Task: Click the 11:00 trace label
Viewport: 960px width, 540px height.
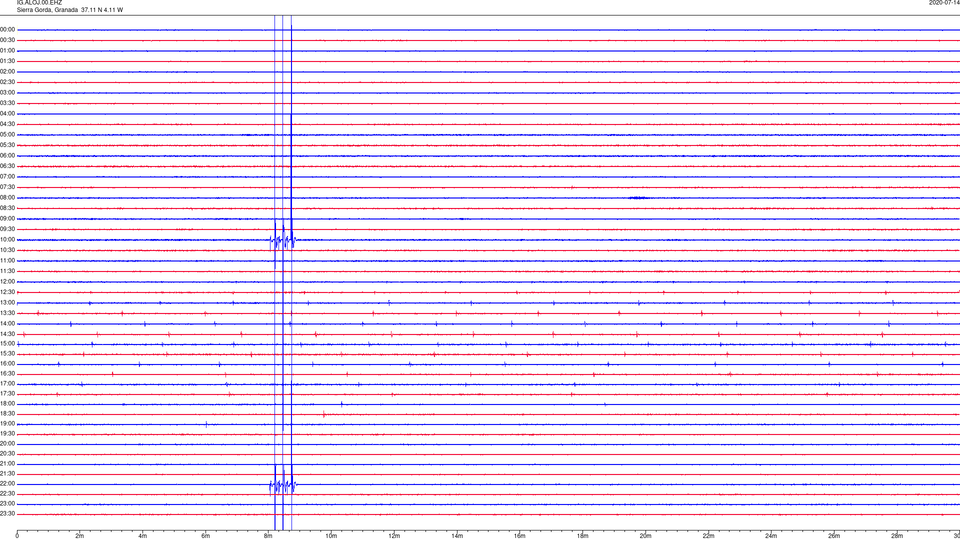Action: [x=8, y=261]
